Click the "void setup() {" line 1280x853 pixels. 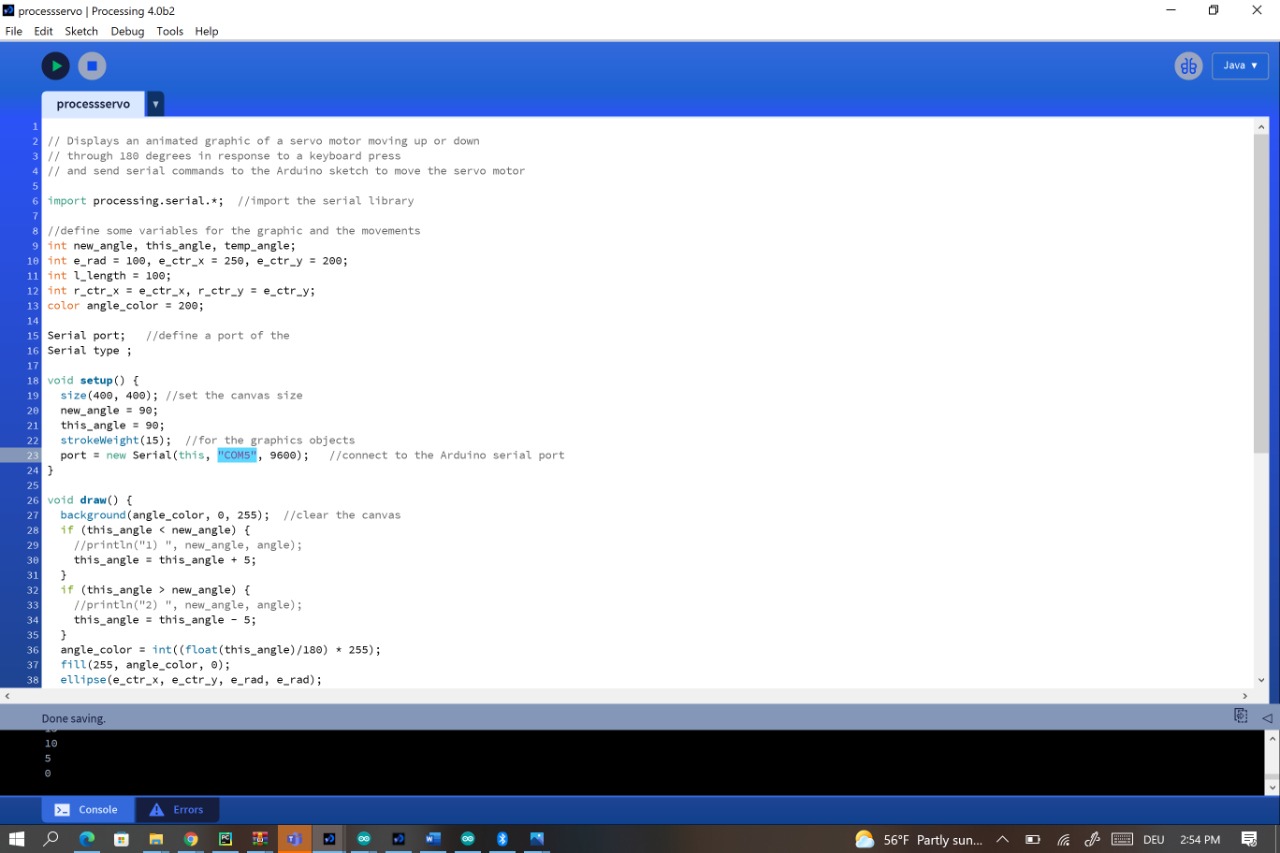[93, 381]
